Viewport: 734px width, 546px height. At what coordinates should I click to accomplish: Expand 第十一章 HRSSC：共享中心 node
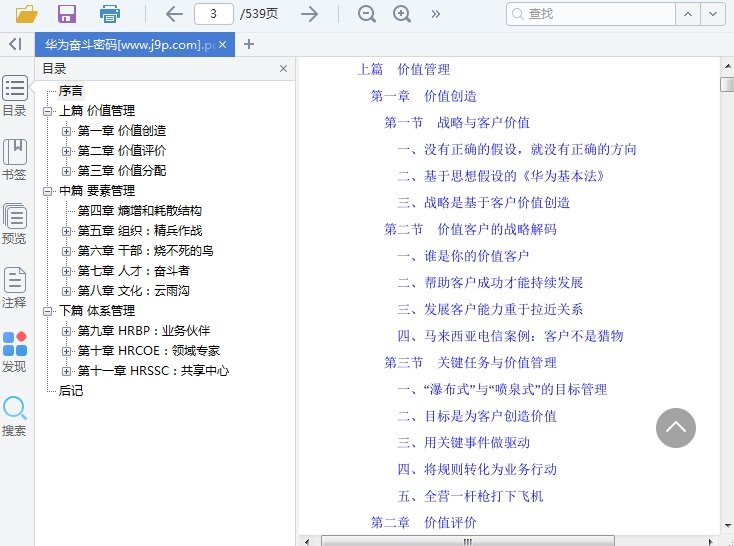[x=66, y=371]
